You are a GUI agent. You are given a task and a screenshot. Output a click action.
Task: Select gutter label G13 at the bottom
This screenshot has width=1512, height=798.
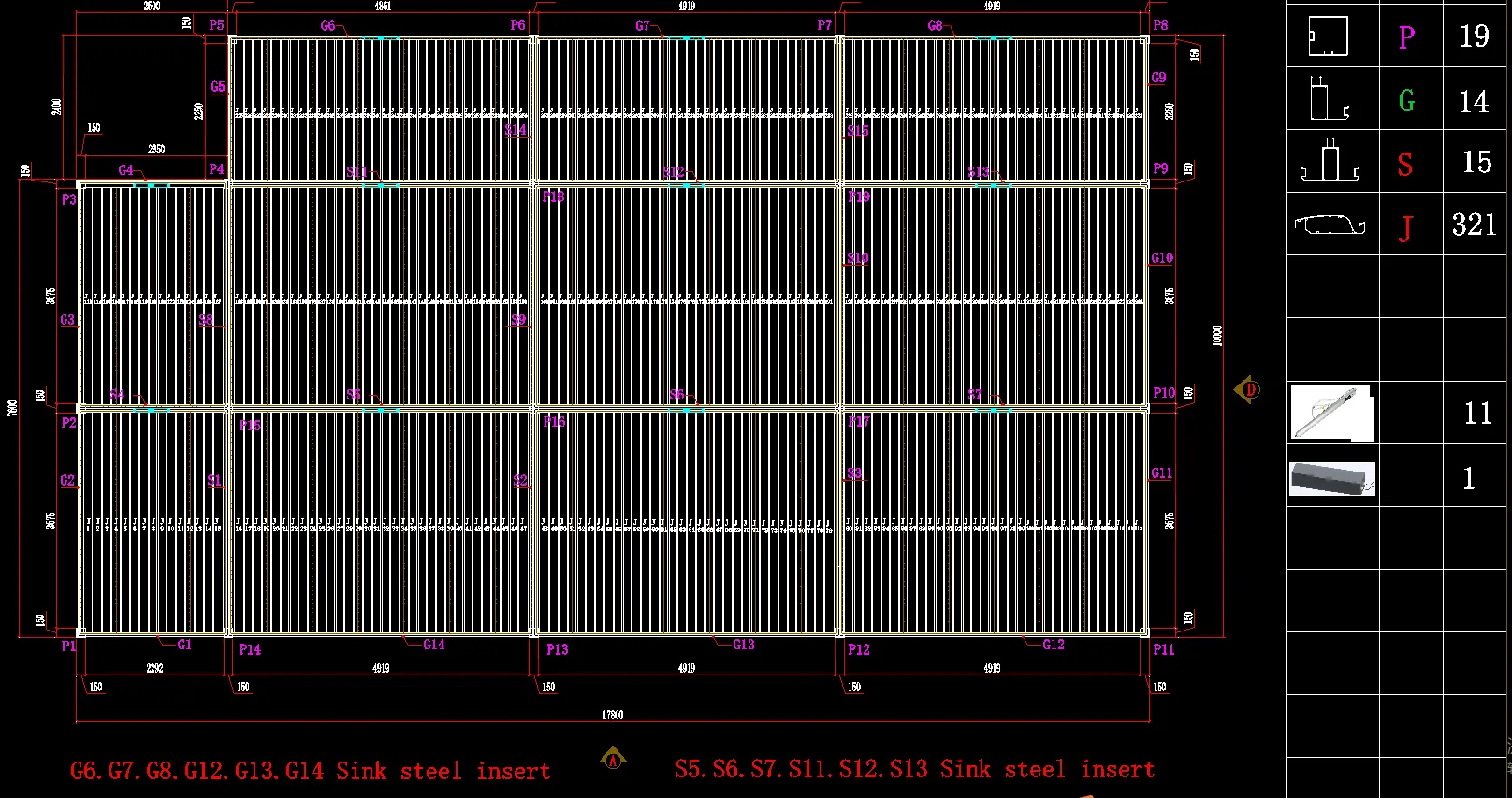pyautogui.click(x=744, y=644)
